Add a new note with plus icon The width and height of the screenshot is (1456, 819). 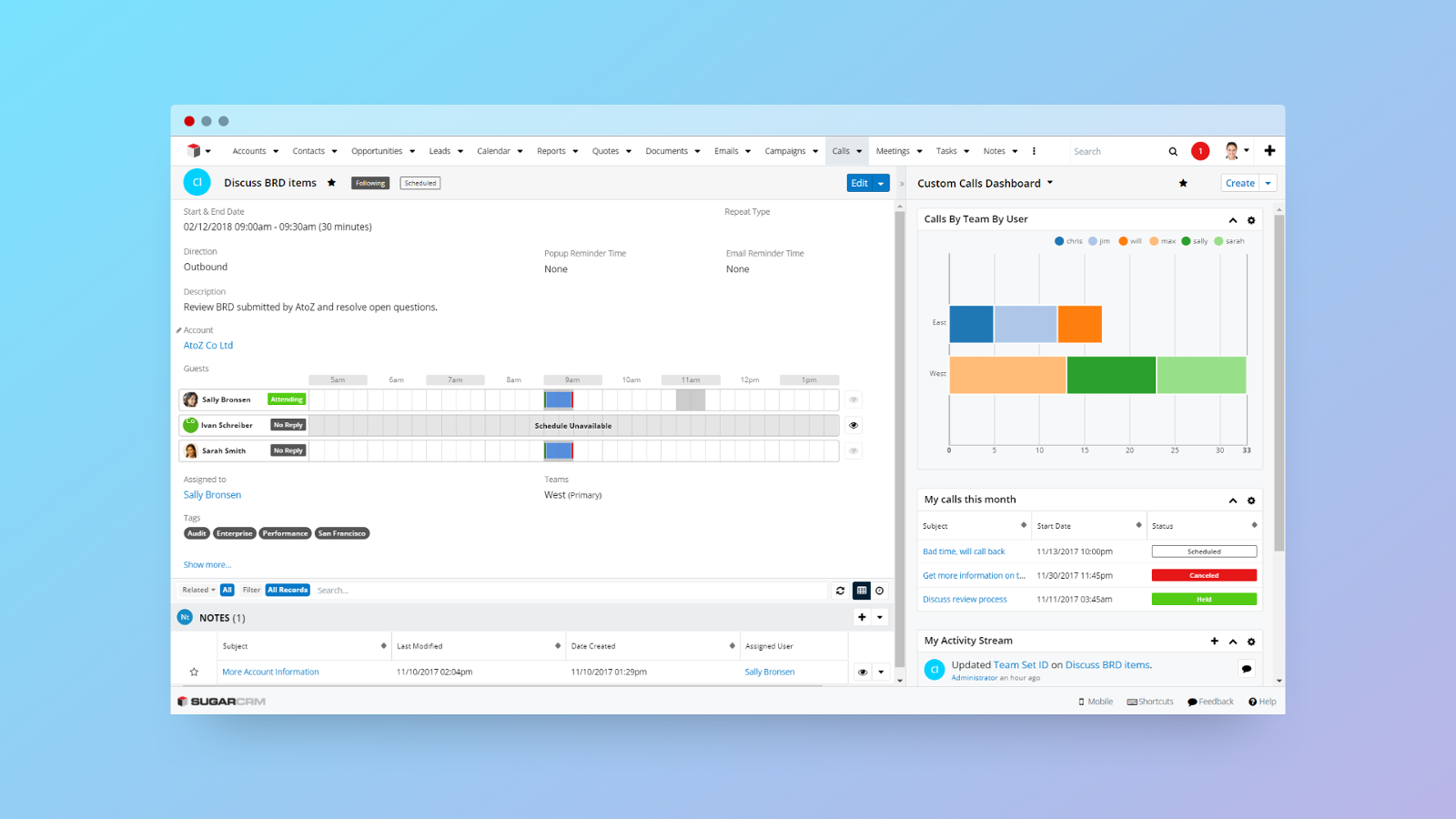(x=862, y=617)
